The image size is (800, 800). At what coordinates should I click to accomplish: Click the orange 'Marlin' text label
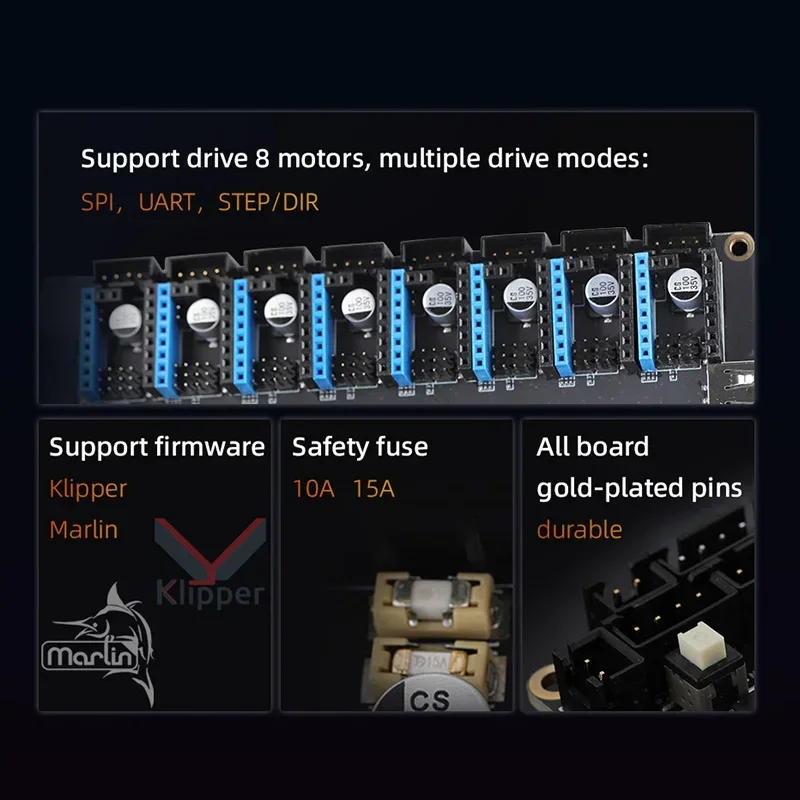point(84,530)
